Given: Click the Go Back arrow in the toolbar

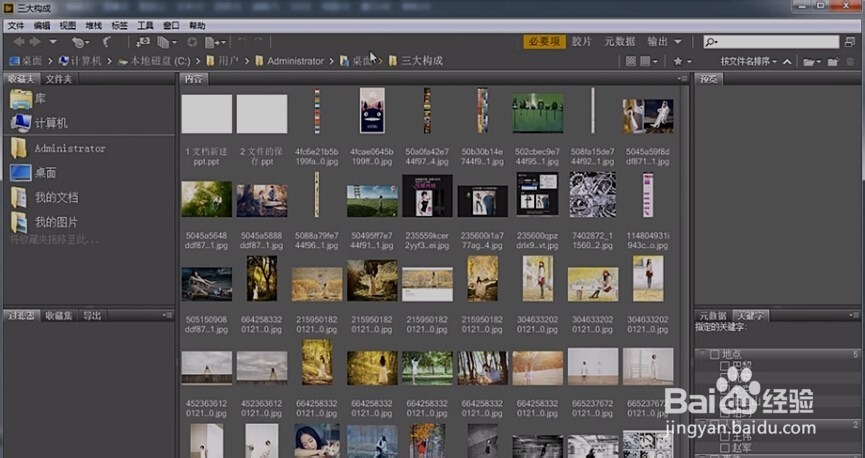Looking at the screenshot, I should click(x=18, y=42).
